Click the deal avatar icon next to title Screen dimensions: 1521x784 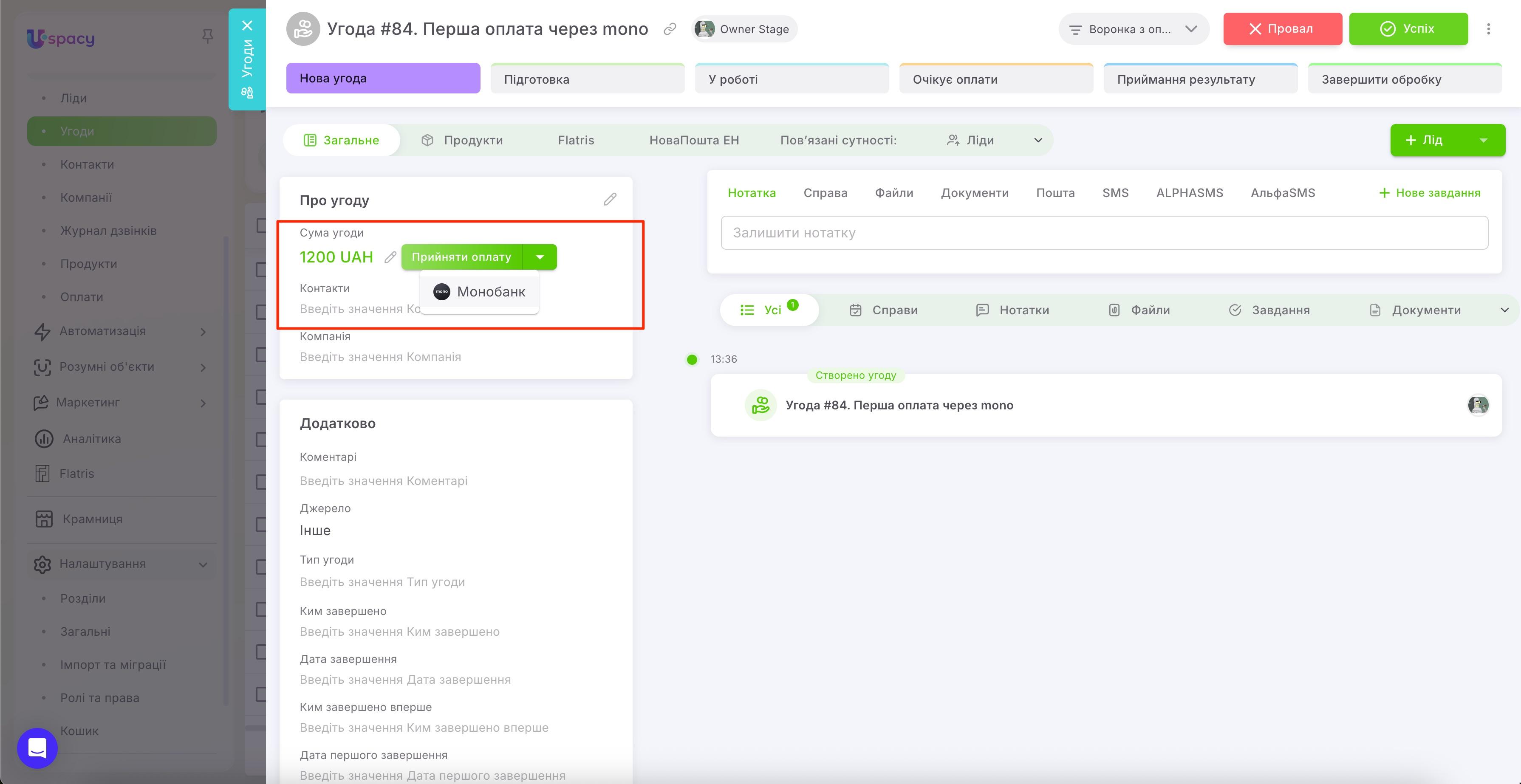(x=303, y=28)
